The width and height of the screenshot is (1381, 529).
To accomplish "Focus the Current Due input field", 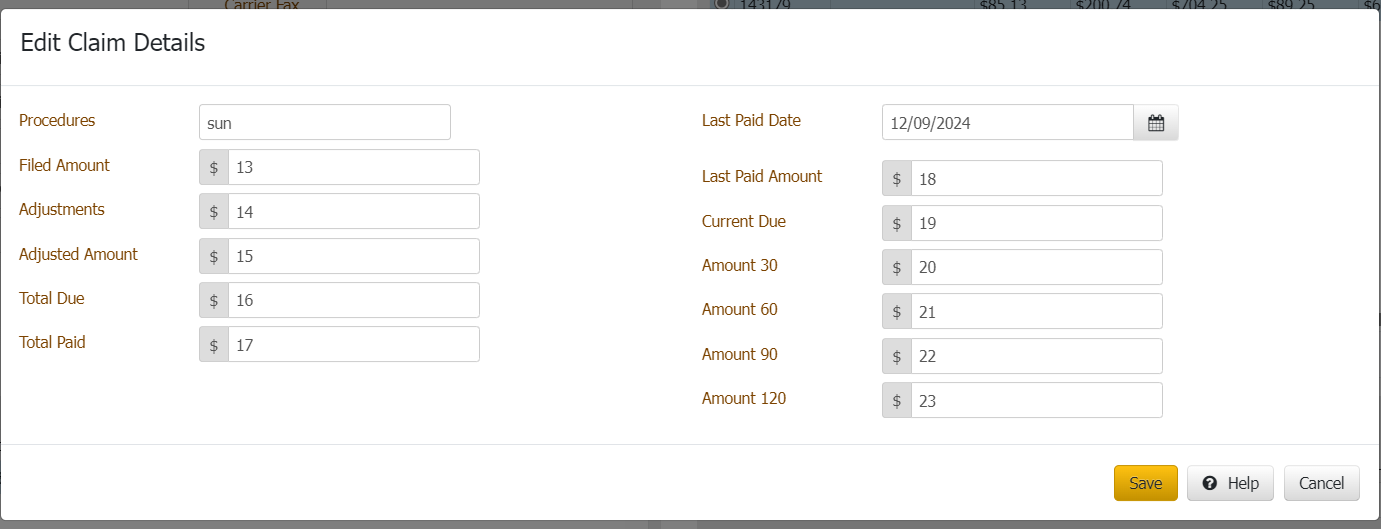I will coord(1036,223).
